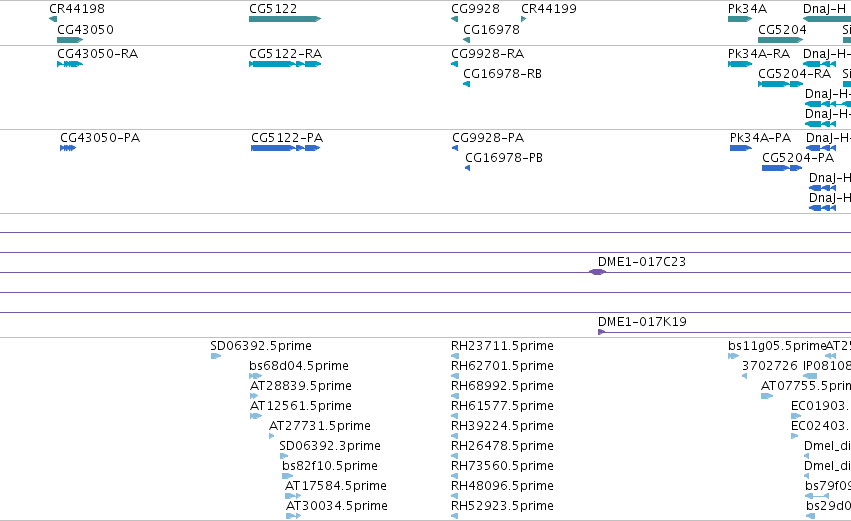Viewport: 851px width, 521px height.
Task: Click the AT30034.5prime EST glyph
Action: [293, 516]
